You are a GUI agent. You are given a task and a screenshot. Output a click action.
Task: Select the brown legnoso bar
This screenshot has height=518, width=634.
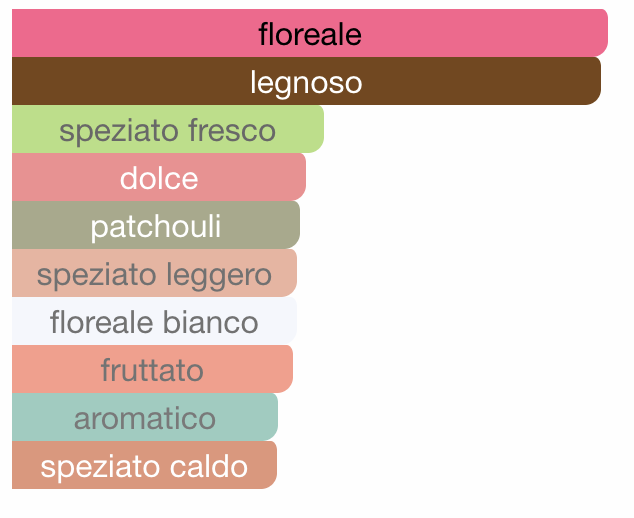(306, 81)
